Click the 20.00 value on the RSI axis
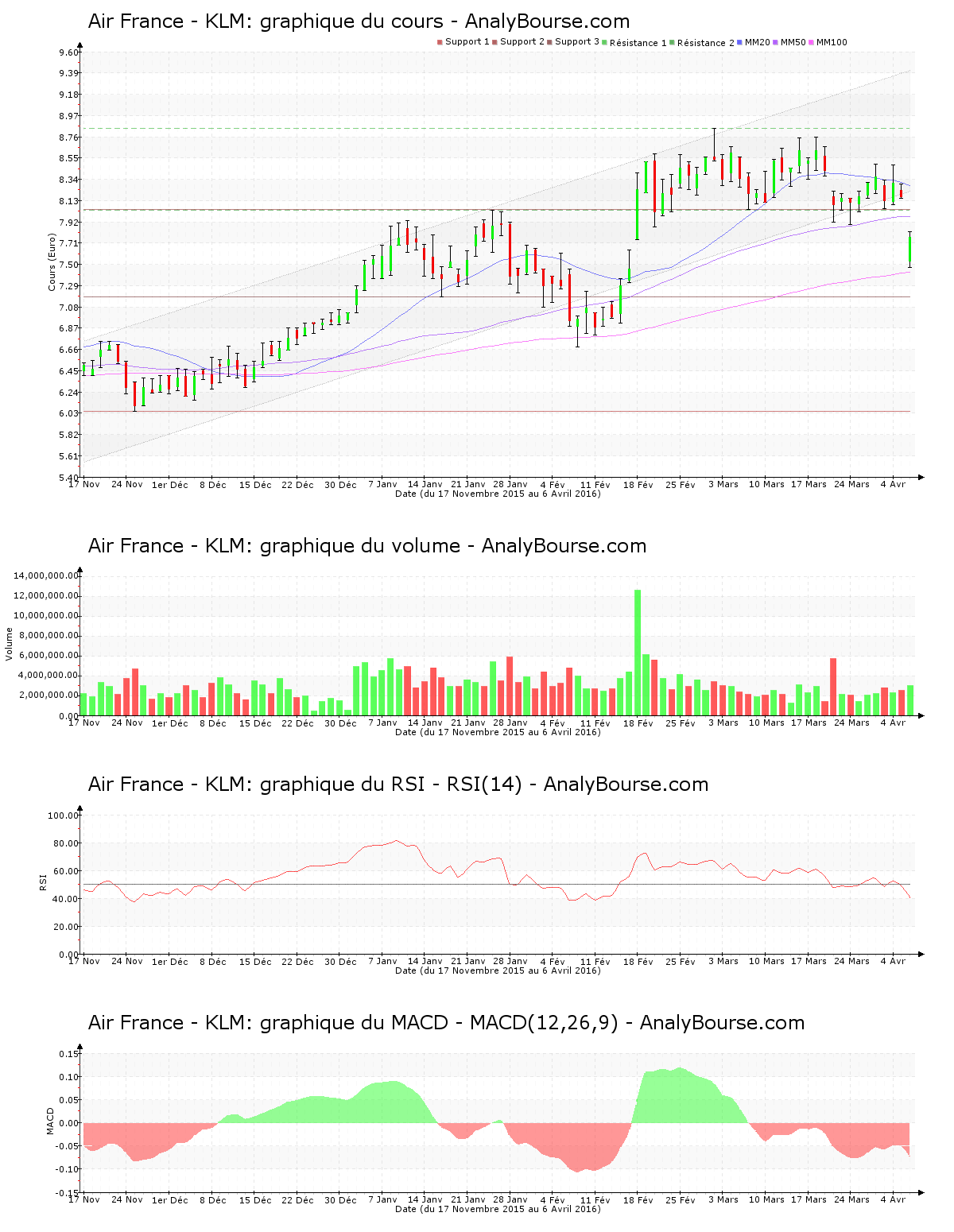Viewport: 954px width, 1232px height. [67, 927]
